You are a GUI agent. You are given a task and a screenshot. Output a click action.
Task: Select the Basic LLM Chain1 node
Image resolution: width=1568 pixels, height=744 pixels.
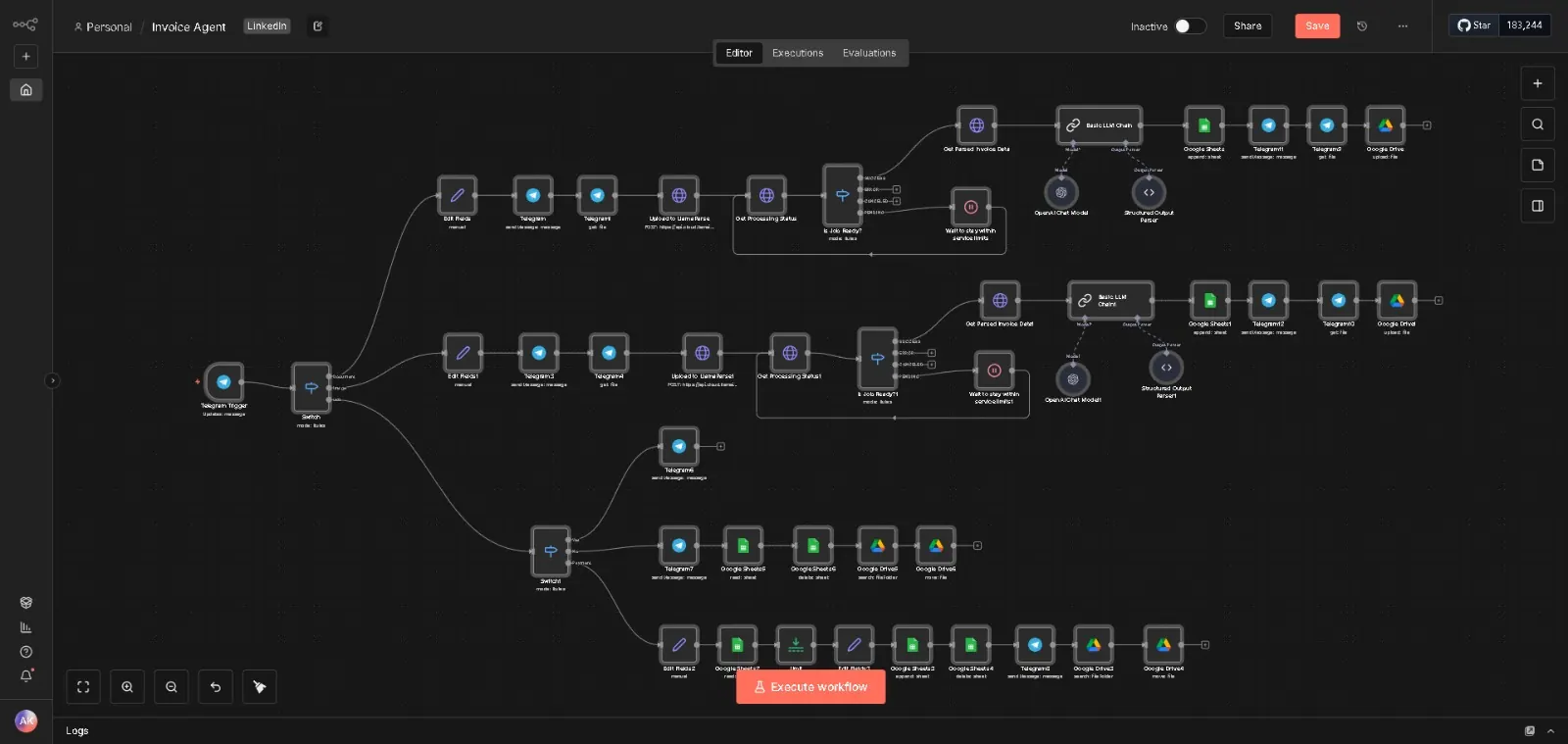click(1110, 300)
